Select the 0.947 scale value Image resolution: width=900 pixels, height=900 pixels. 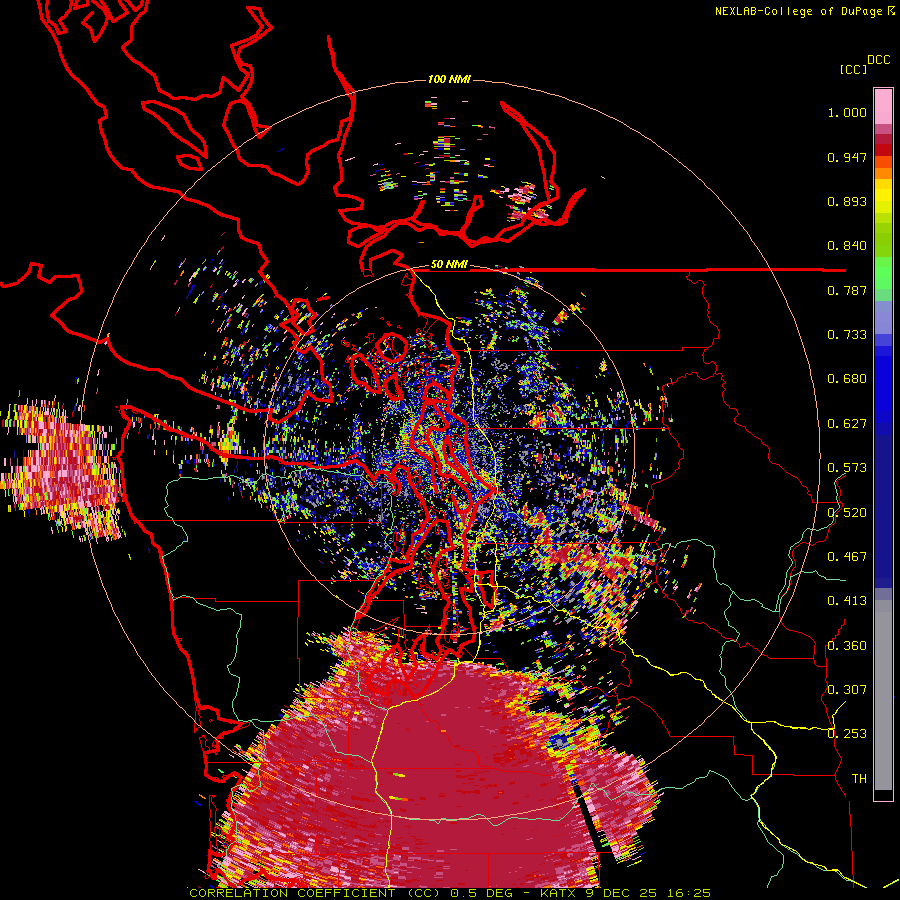click(x=847, y=157)
